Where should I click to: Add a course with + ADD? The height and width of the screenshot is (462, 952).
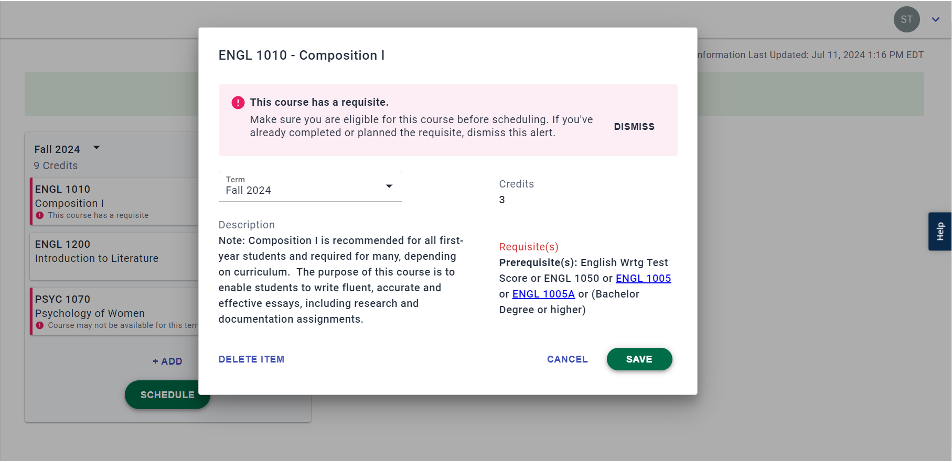pos(167,361)
